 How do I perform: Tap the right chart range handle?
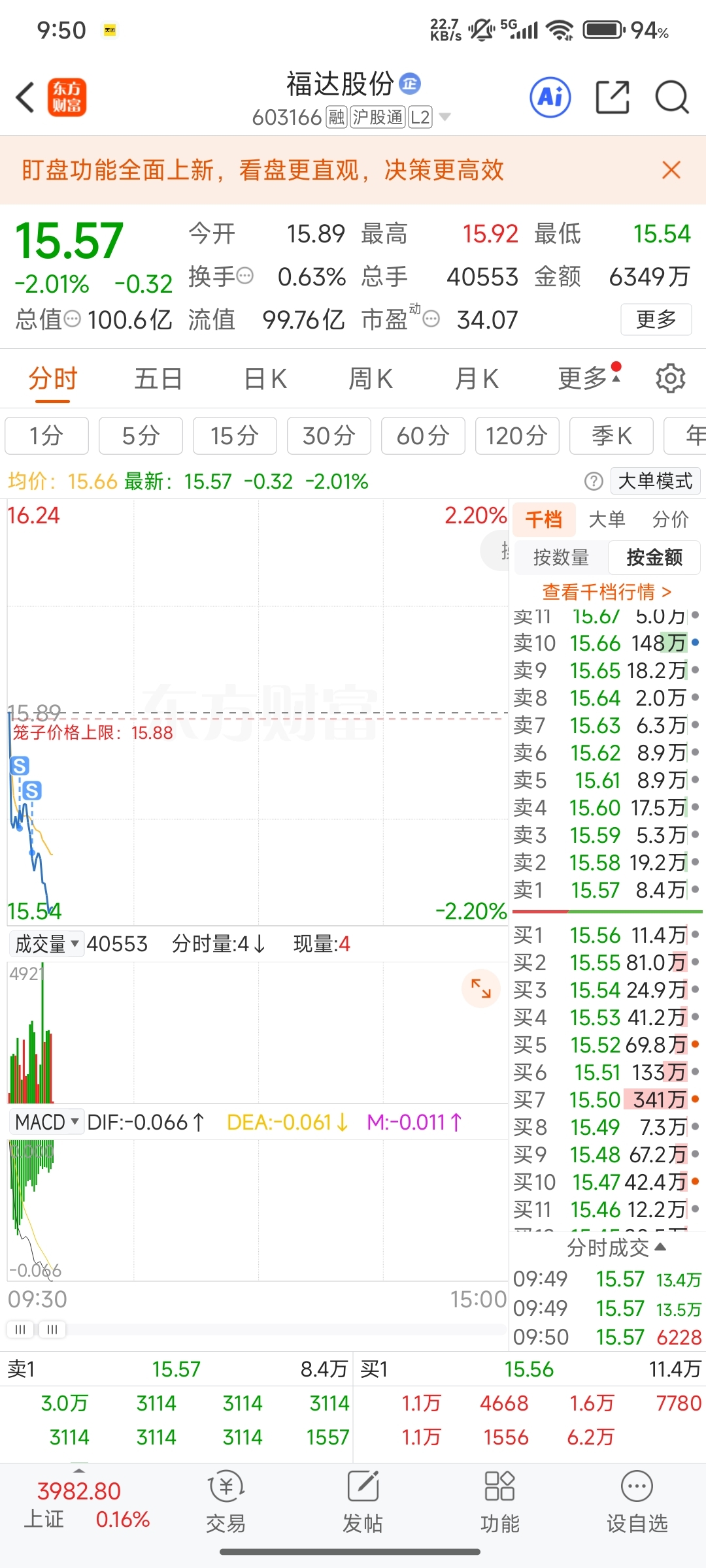click(x=52, y=1330)
